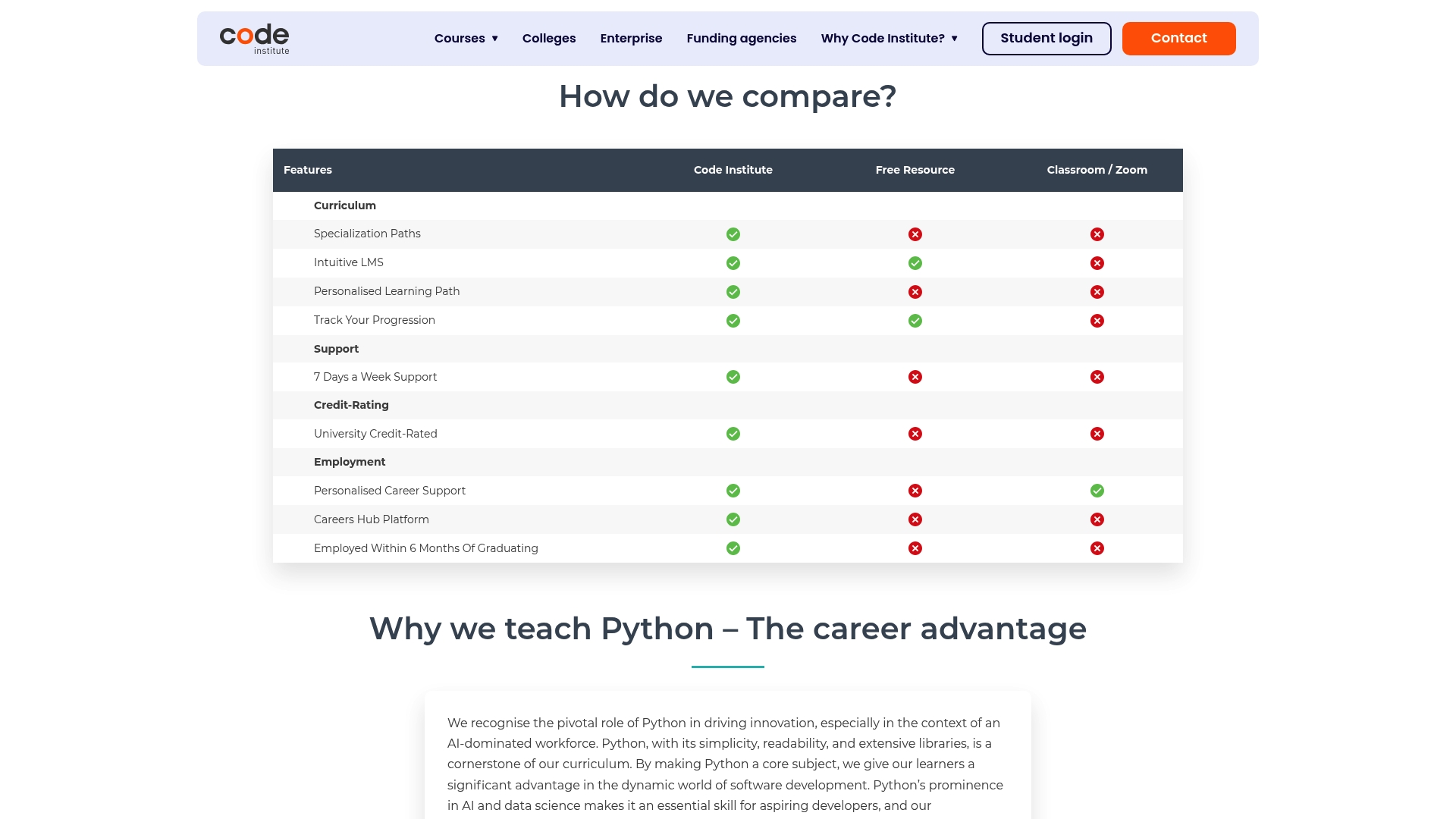Click red cross for Personalised Learning Path under Free Resource
The image size is (1456, 819).
tap(915, 292)
